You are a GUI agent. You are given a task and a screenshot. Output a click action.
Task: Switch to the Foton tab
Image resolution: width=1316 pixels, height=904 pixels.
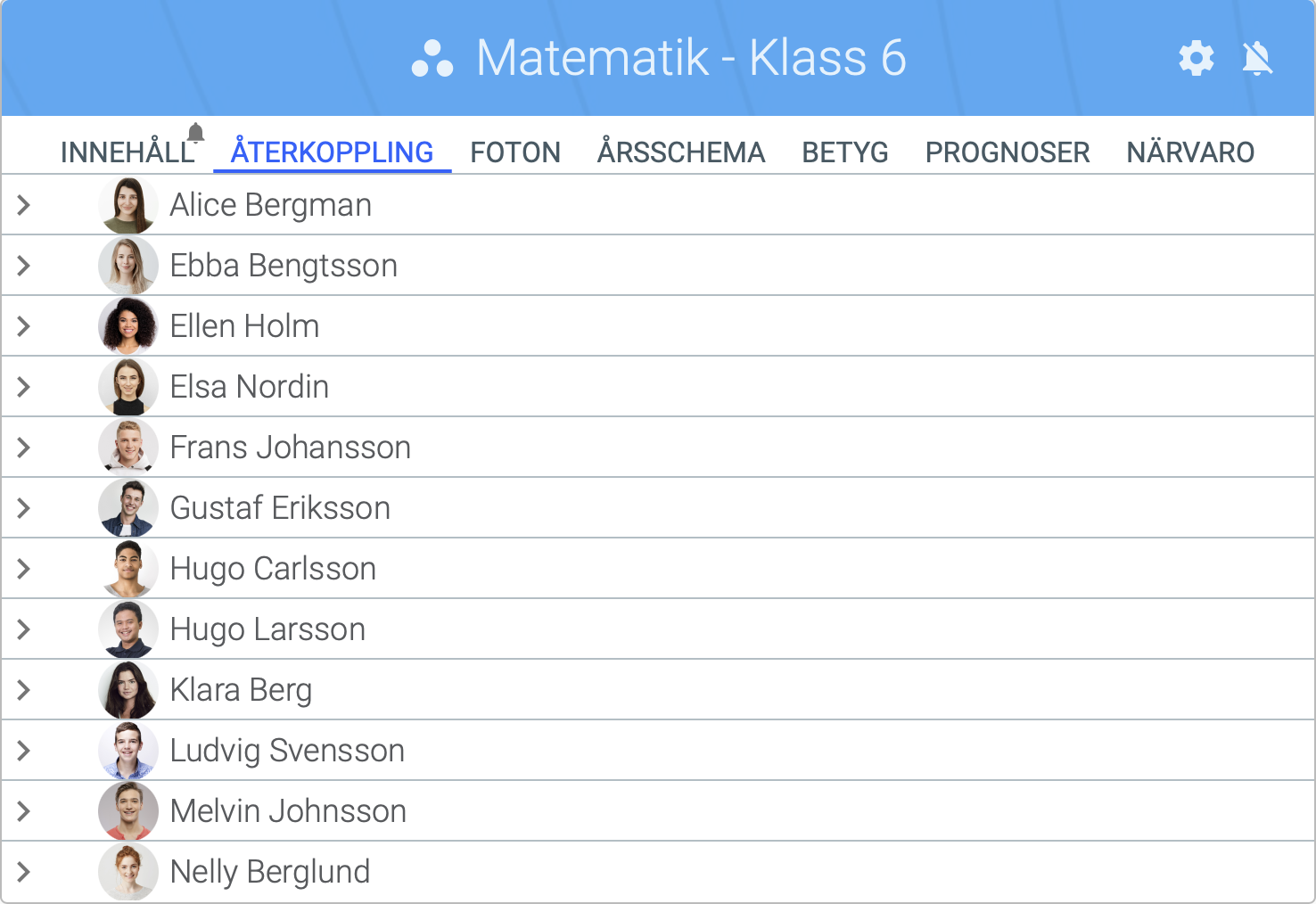[x=515, y=152]
